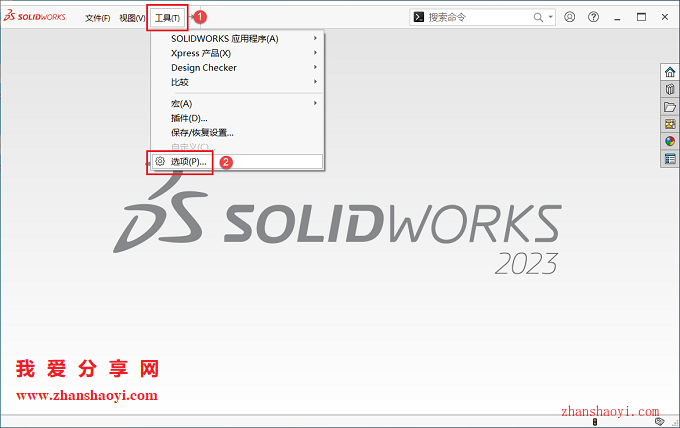Select 选项(P)... in Tools menu

237,161
